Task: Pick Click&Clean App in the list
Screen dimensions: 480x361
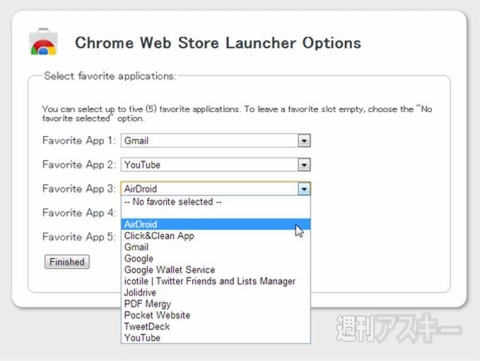Action: 216,236
